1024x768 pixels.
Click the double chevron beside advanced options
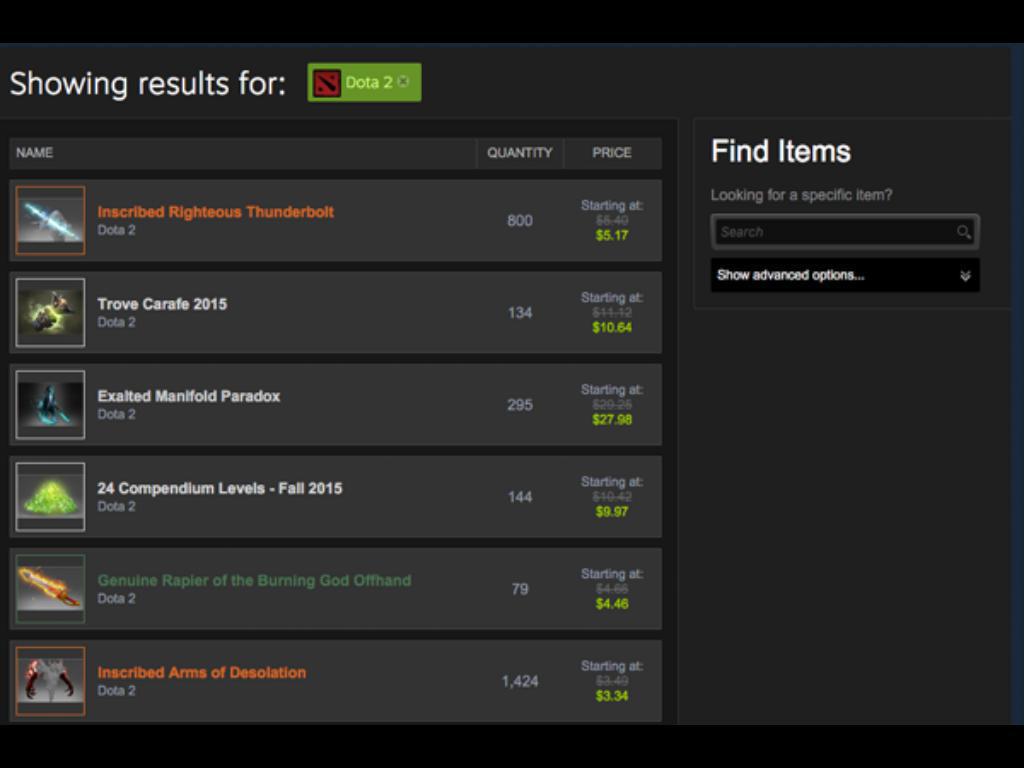point(965,276)
